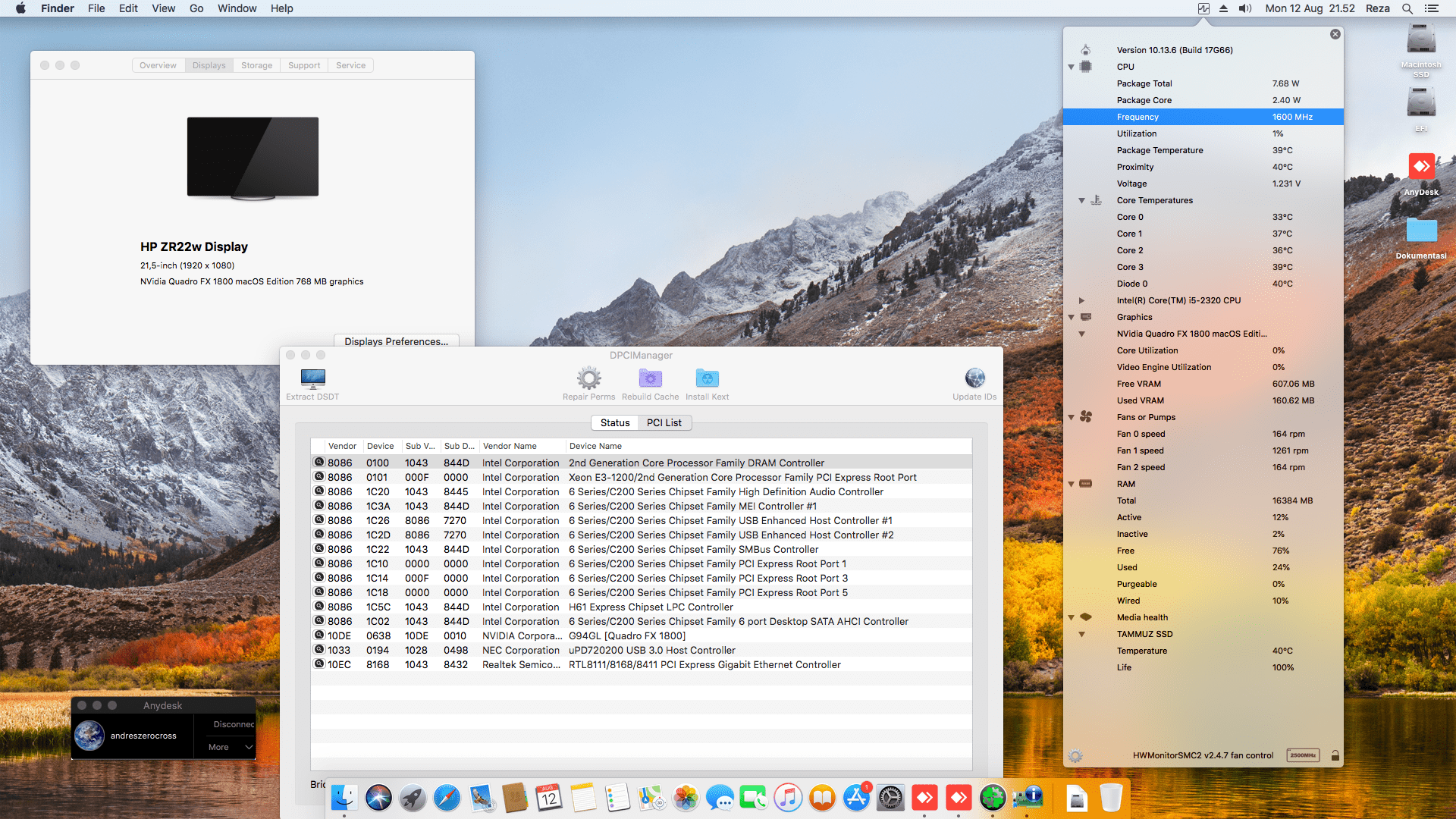Click the Extract DSDT toolbar icon

tap(312, 378)
